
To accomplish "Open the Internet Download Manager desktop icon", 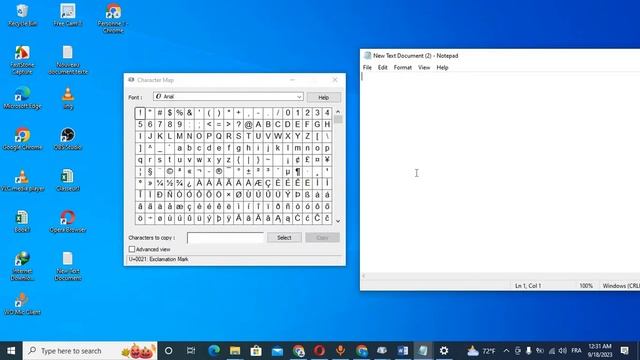I will coord(22,266).
